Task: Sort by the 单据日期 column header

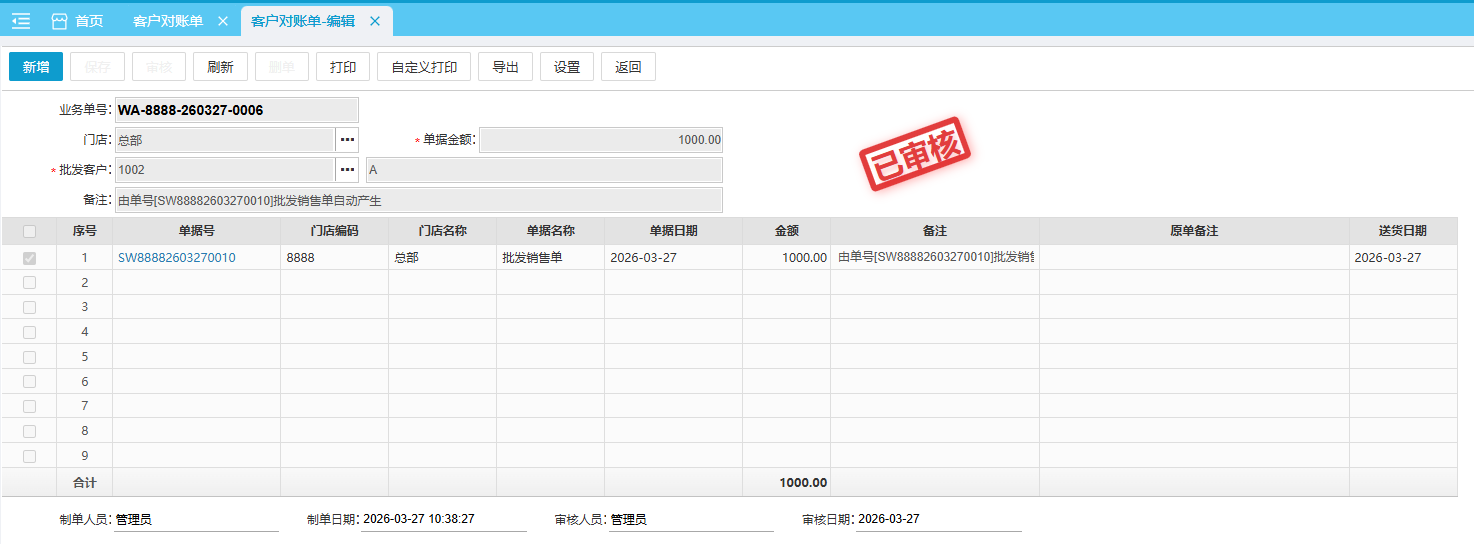Action: point(673,231)
